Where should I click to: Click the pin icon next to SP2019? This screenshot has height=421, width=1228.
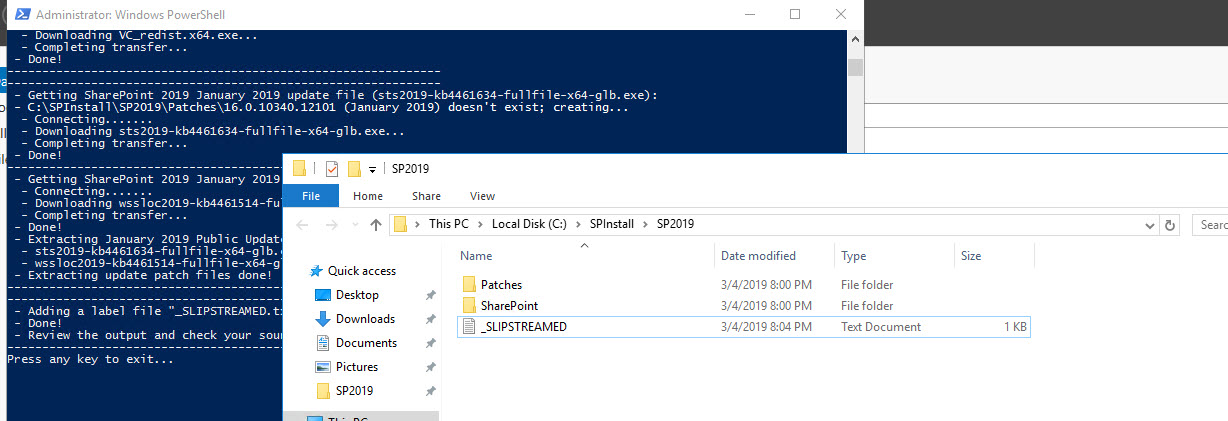click(430, 391)
